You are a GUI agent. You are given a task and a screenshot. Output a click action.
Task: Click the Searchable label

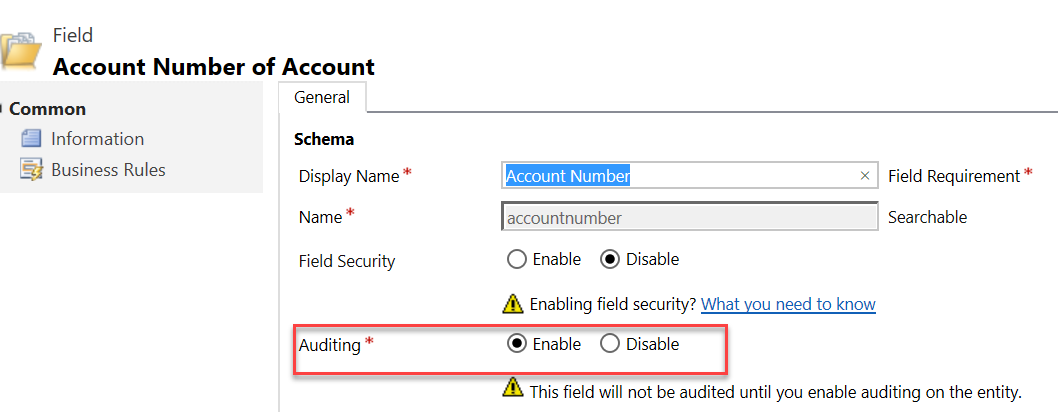927,217
